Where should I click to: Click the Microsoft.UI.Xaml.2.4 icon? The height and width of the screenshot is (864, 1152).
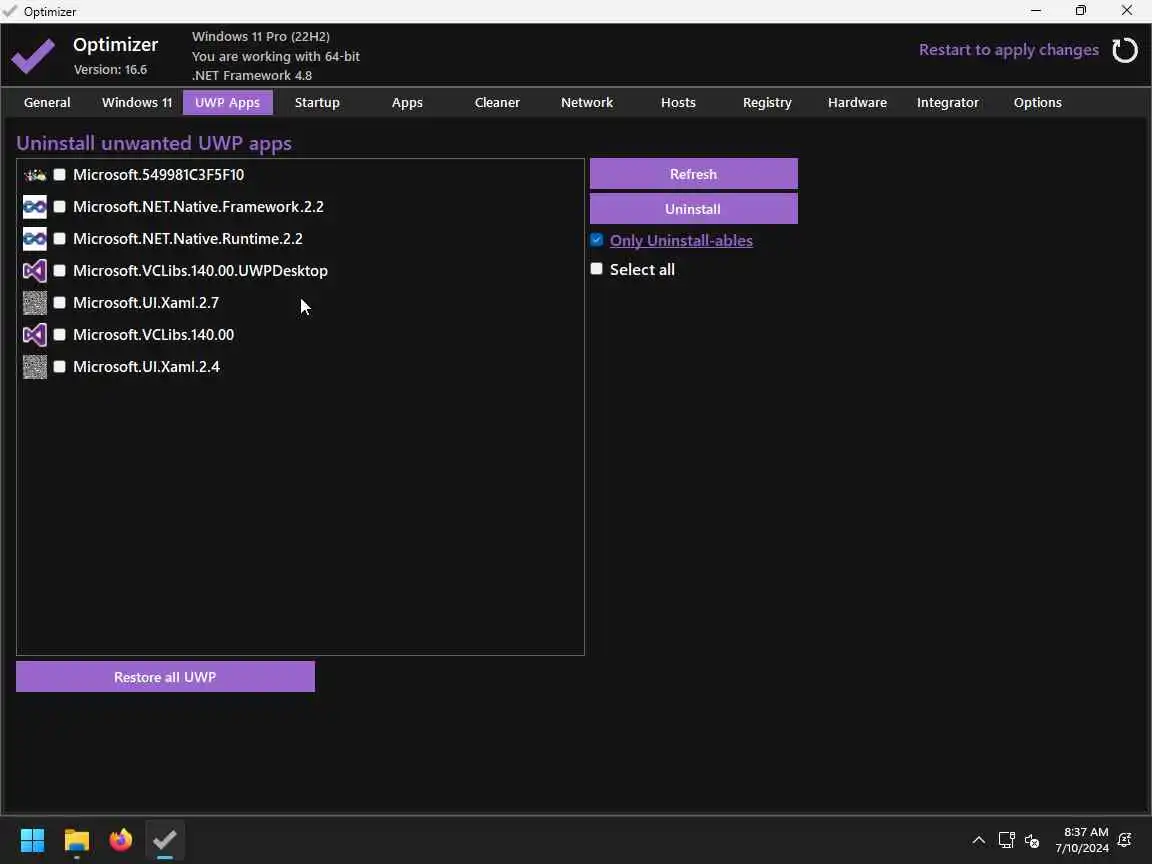[35, 367]
